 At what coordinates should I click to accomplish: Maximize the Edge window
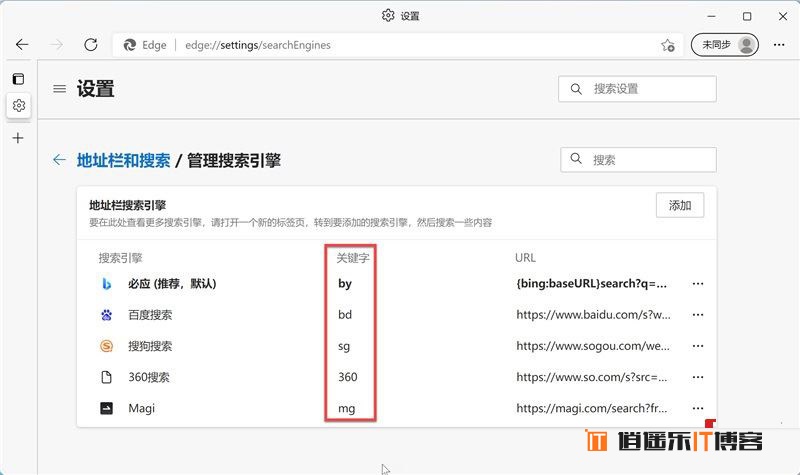tap(747, 16)
